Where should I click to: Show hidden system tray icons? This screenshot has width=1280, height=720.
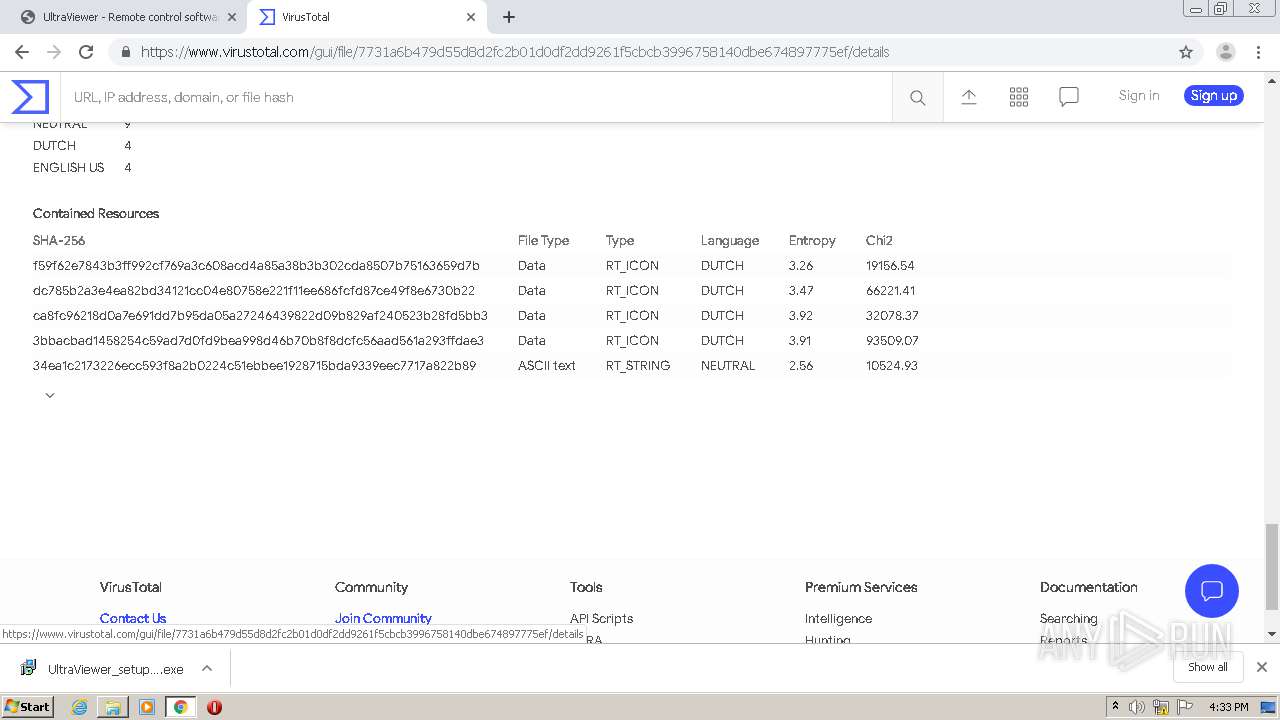pos(1115,707)
